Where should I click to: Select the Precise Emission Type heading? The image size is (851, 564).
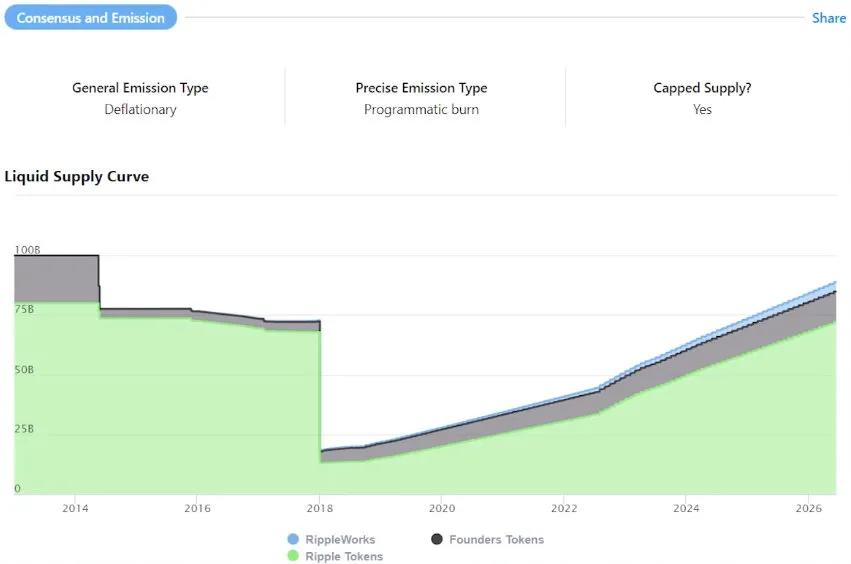click(x=421, y=88)
